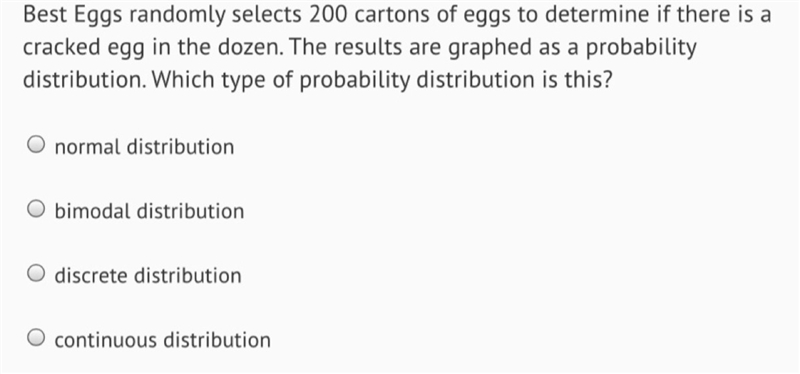Click the "bimodal distribution" answer label
This screenshot has height=374, width=800.
[149, 211]
